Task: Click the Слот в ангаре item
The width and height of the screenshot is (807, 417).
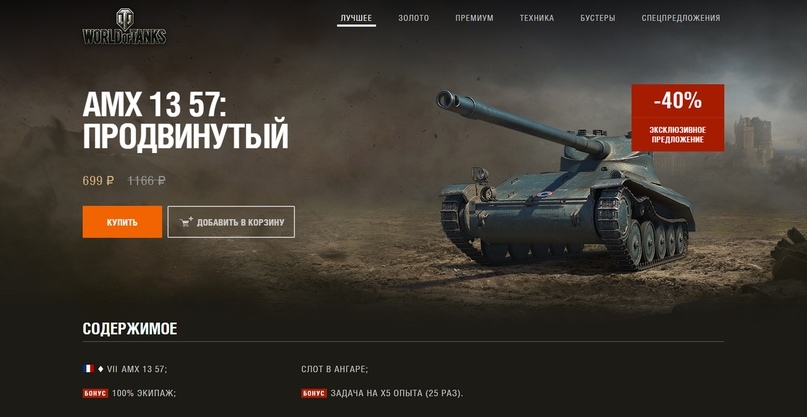Action: tap(335, 369)
